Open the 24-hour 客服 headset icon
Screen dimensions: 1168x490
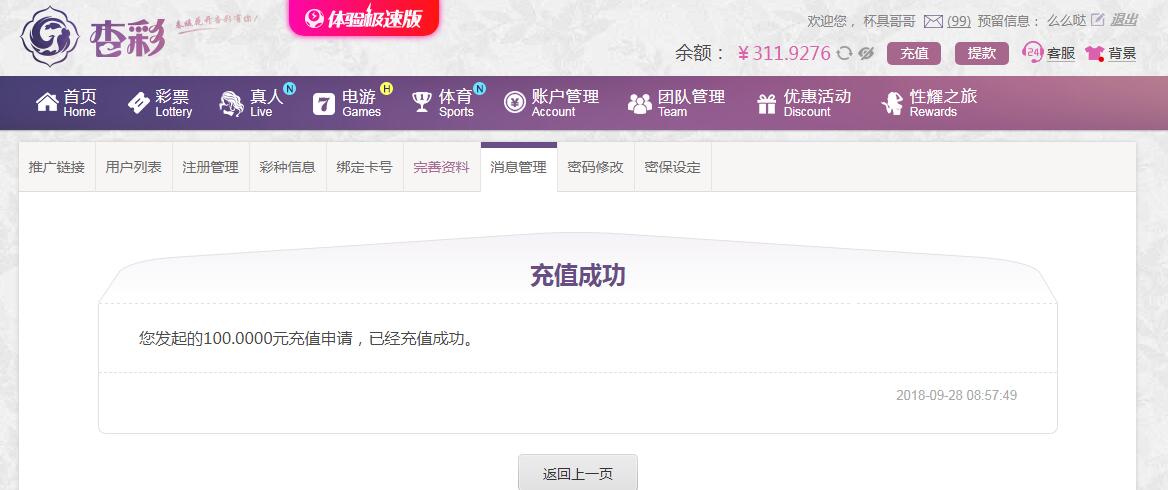[1032, 53]
